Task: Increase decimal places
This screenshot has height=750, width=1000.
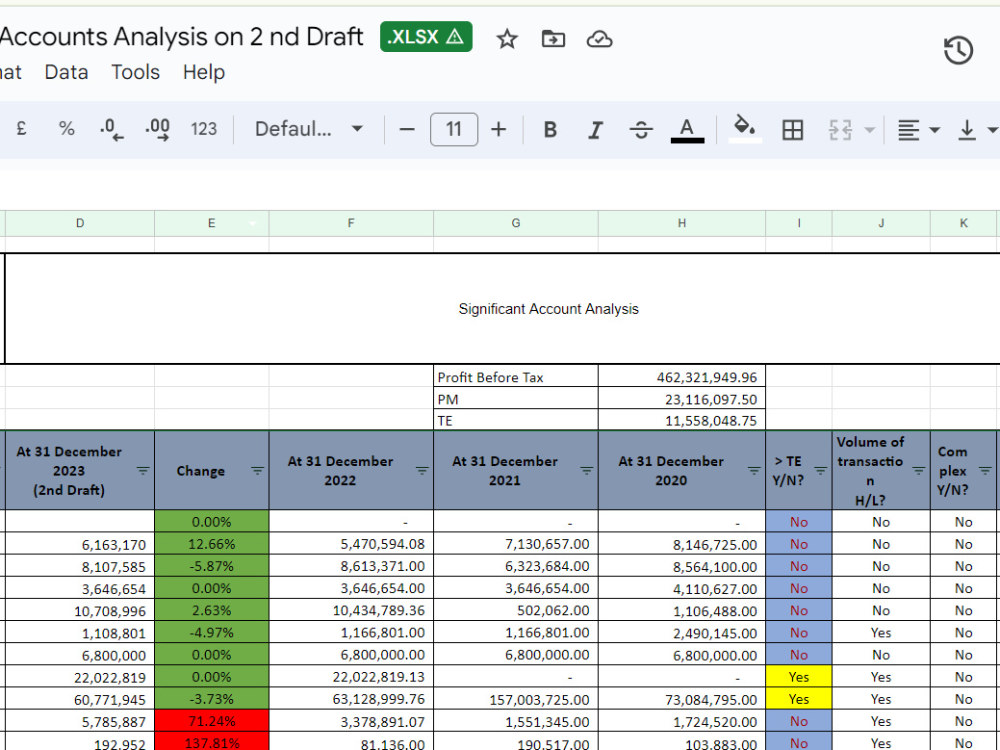Action: point(158,129)
